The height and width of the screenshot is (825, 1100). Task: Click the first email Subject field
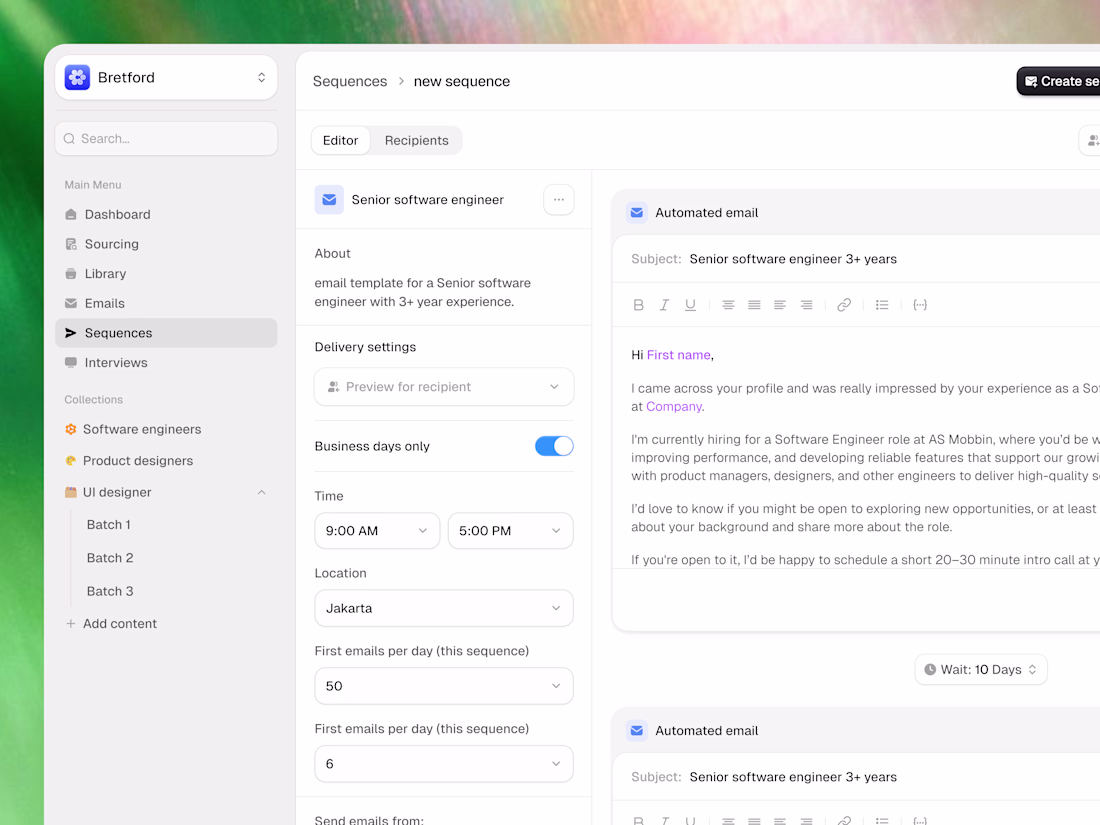[857, 259]
